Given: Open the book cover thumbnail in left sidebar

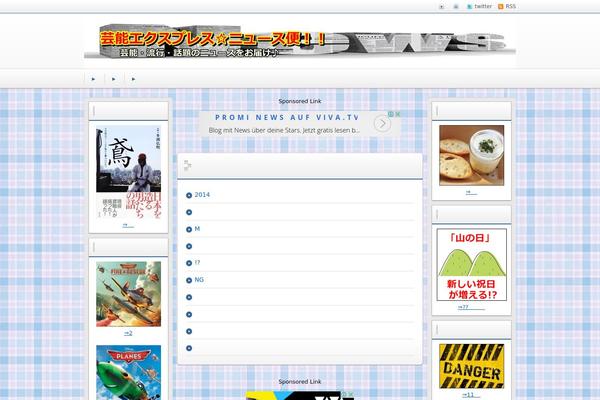Looking at the screenshot, I should 128,173.
